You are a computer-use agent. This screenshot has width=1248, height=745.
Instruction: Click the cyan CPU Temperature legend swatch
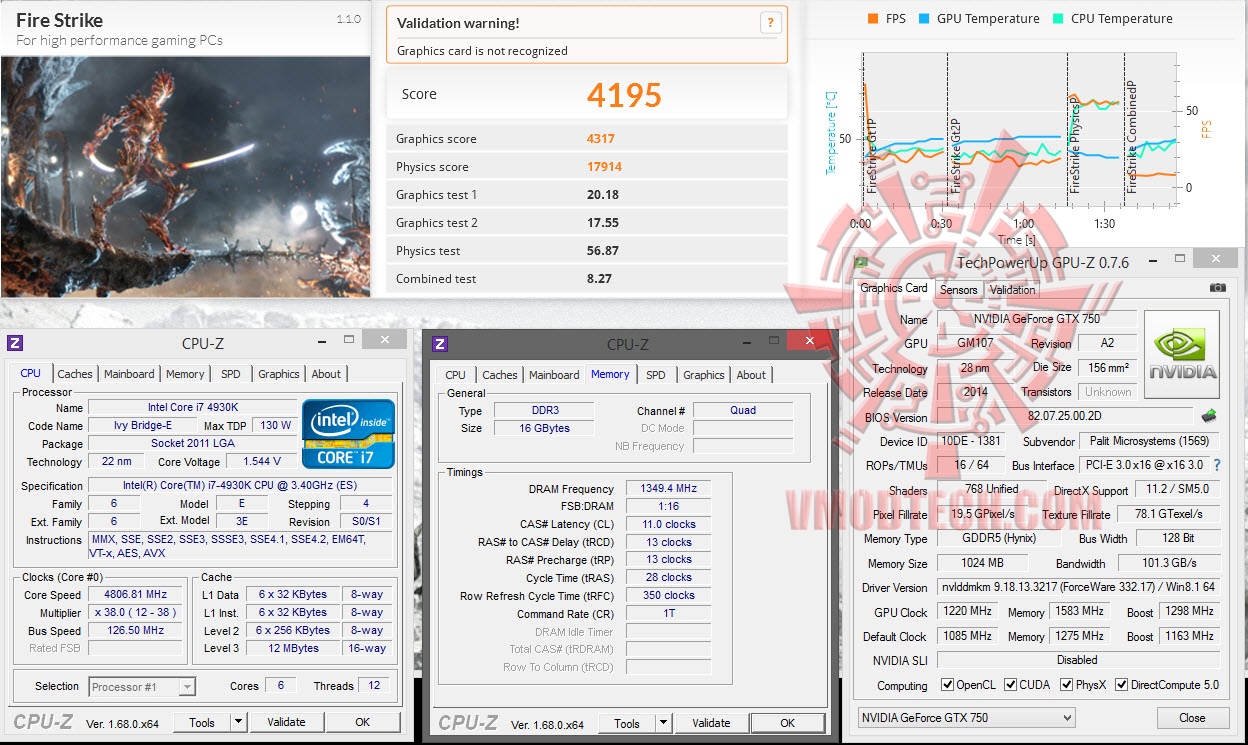click(1059, 19)
